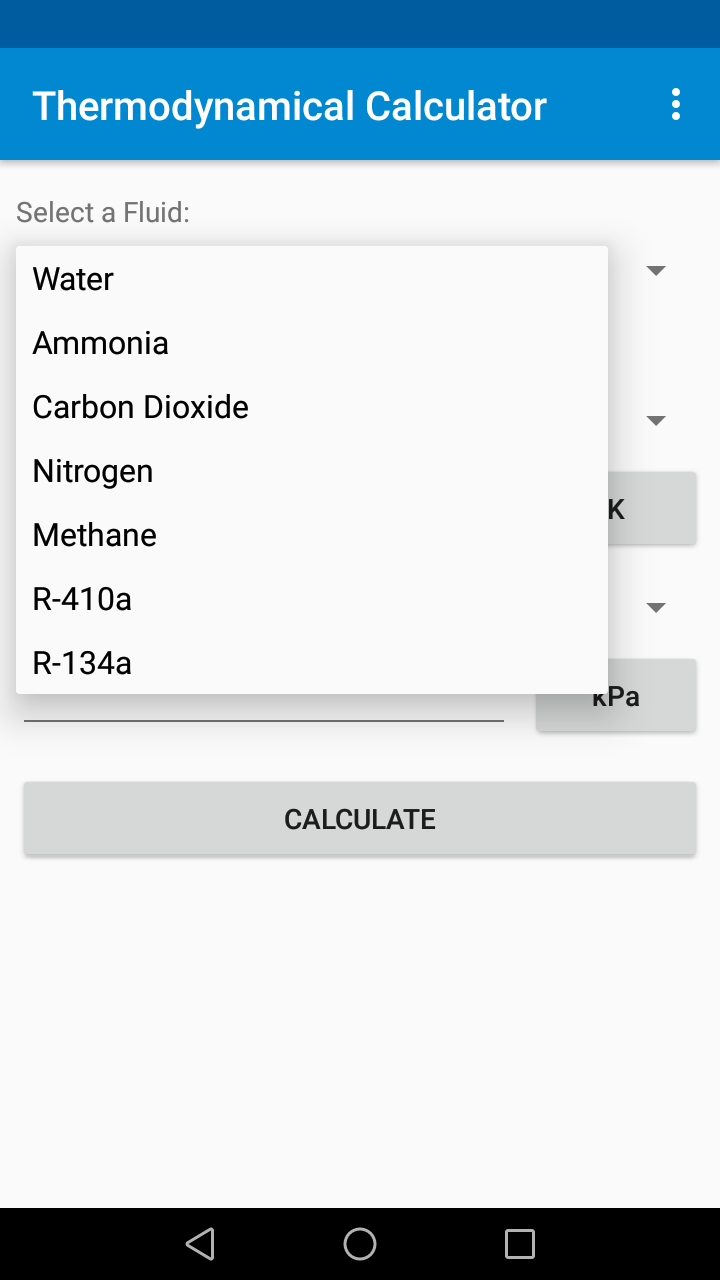Tap the Android back navigation icon
720x1280 pixels.
200,1244
